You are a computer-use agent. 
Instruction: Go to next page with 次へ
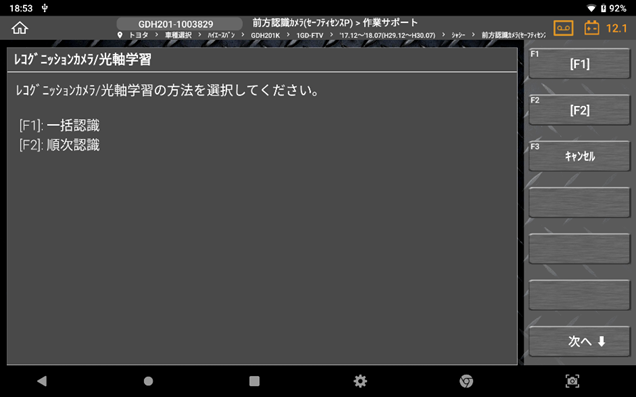click(x=579, y=341)
